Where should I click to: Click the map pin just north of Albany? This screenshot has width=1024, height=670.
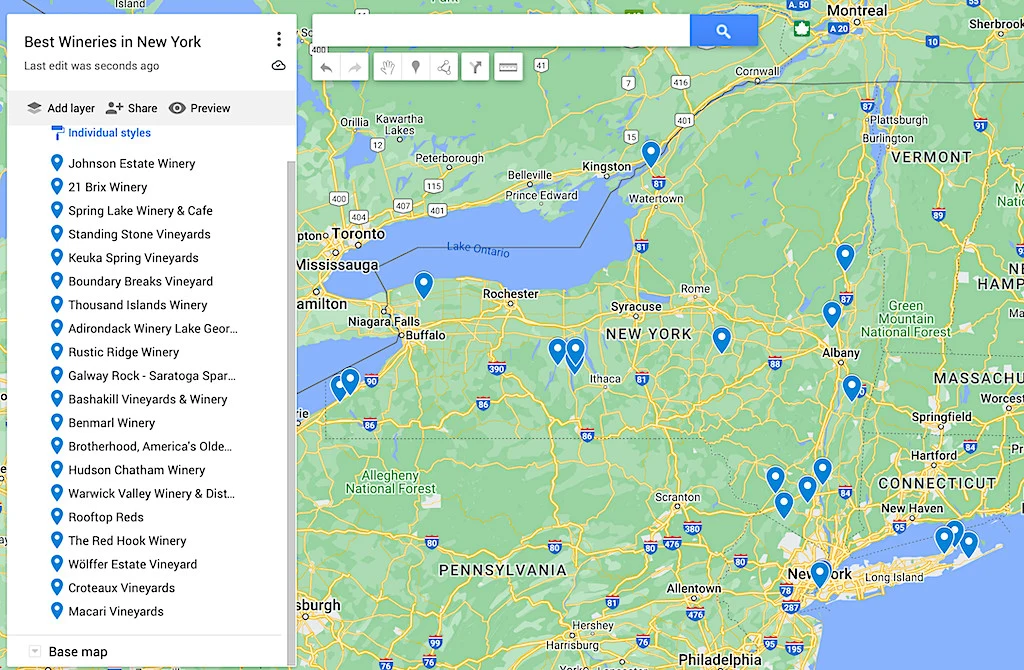coord(831,314)
